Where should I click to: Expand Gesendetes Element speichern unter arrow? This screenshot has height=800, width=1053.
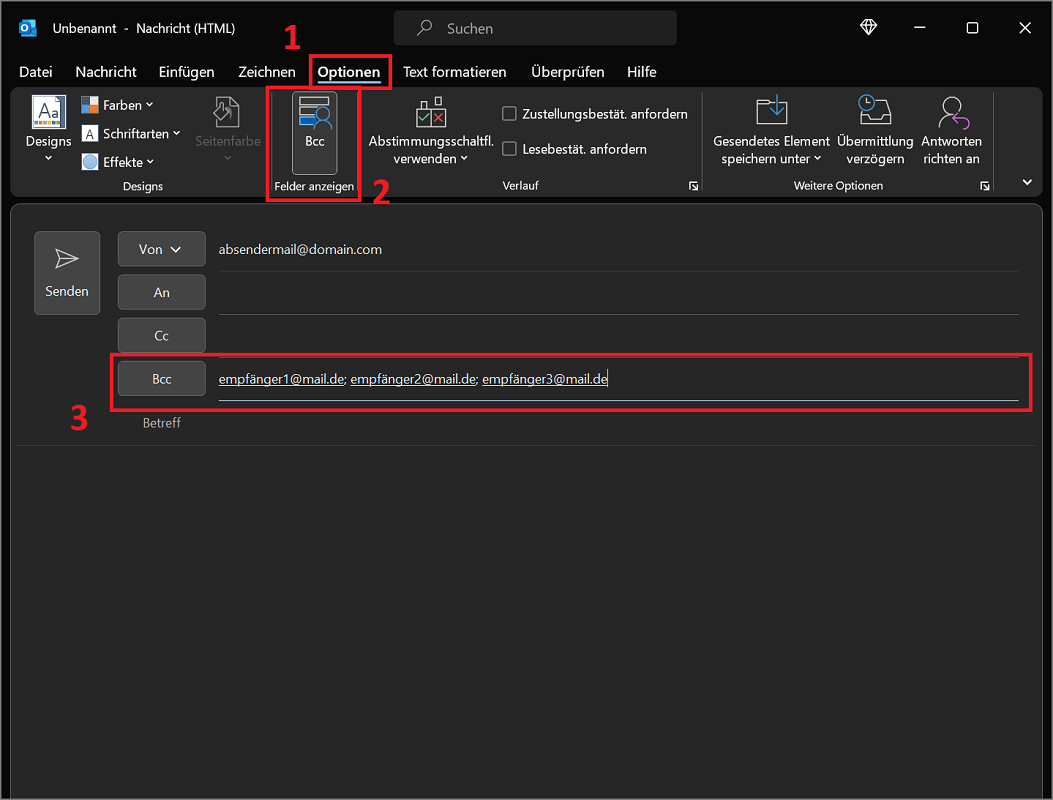coord(817,159)
